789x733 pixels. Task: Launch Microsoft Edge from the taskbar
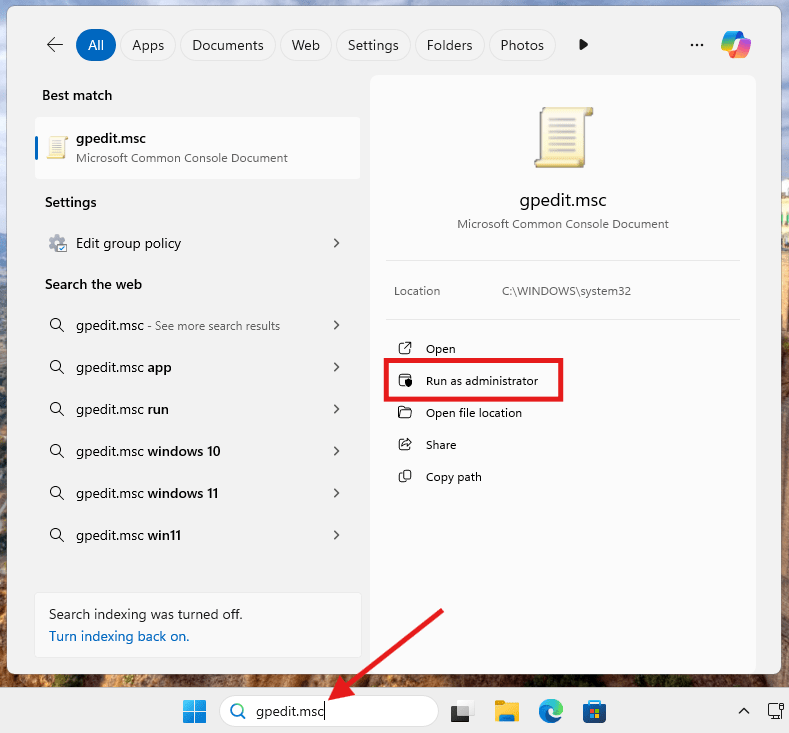click(551, 711)
